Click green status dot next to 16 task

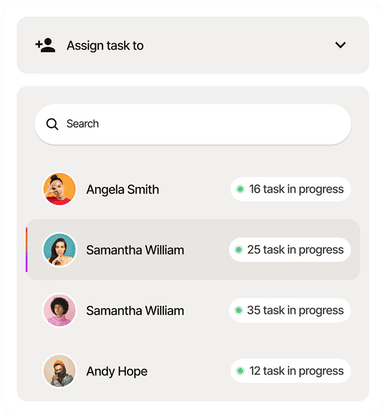pyautogui.click(x=240, y=189)
